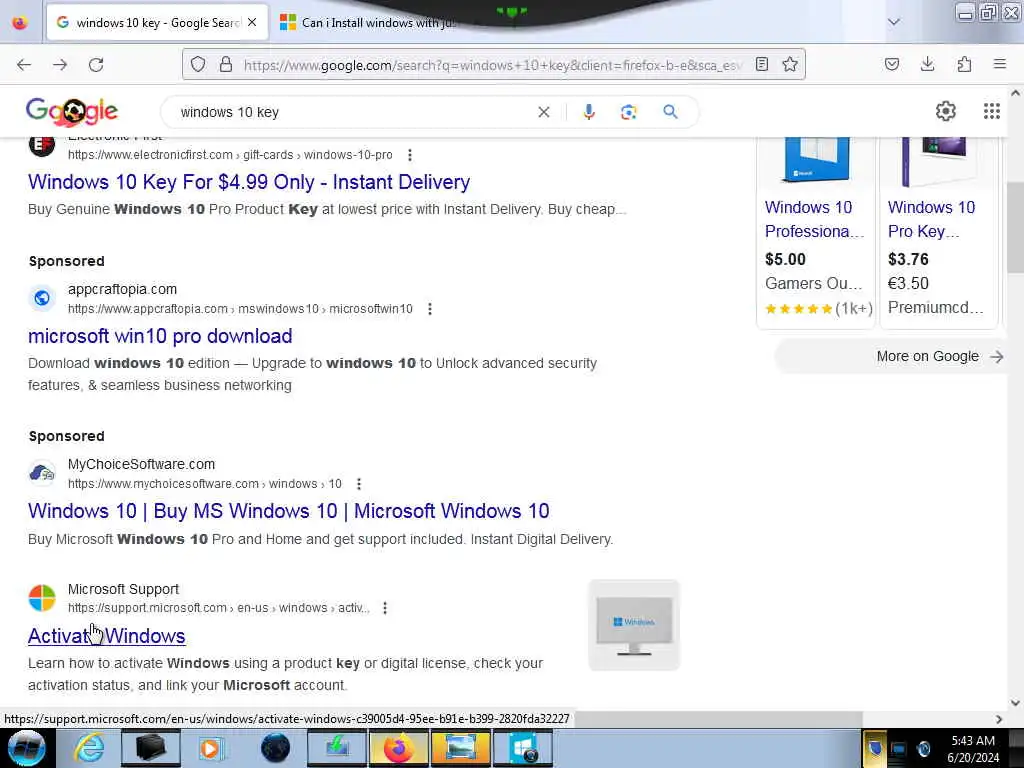Viewport: 1024px width, 768px height.
Task: Click the Google doodle logo
Action: pyautogui.click(x=72, y=112)
